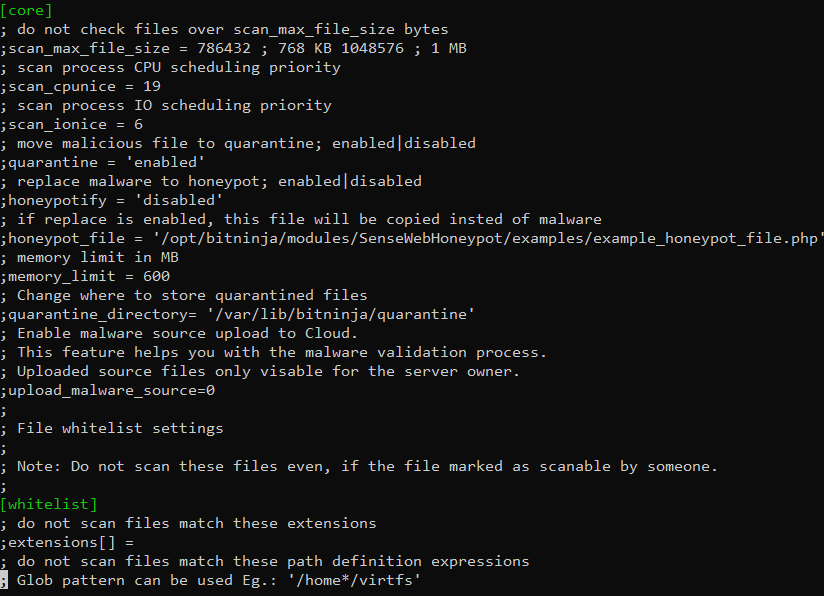Click the honeypotify 'disabled' value
Viewport: 824px width, 596px height.
179,200
